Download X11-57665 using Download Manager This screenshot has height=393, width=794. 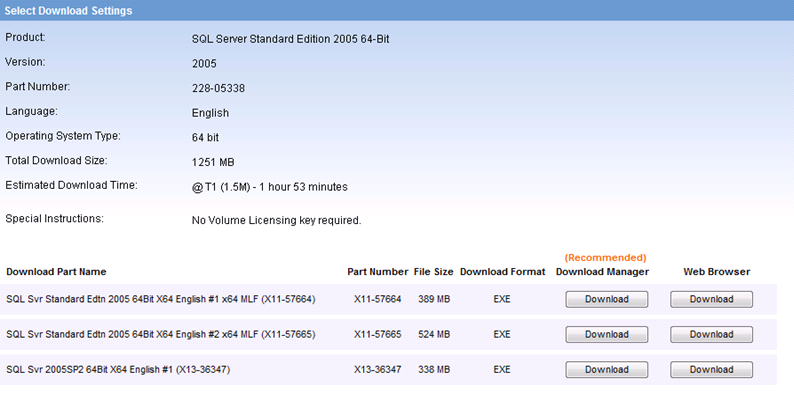tap(607, 335)
